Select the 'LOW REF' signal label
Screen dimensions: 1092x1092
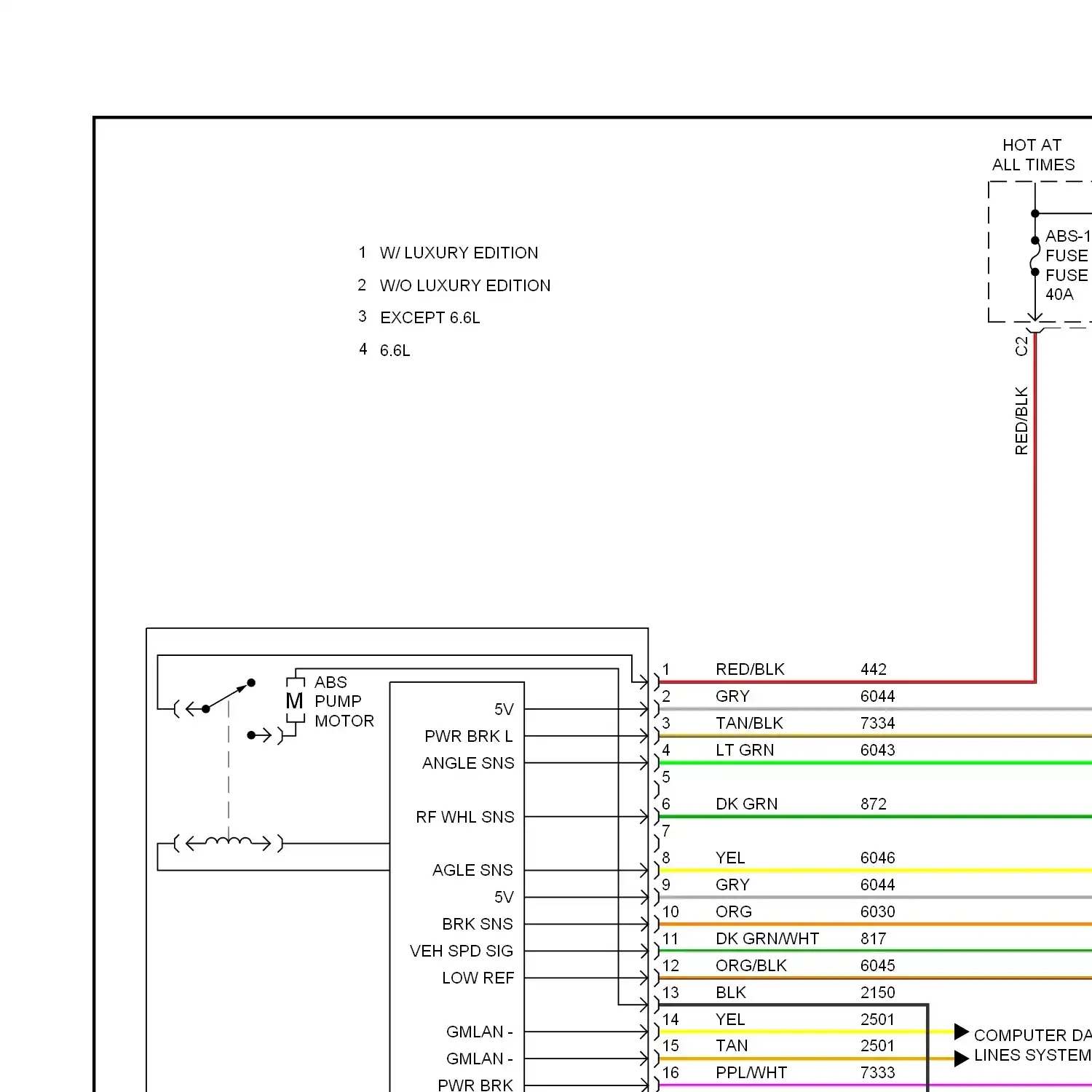click(478, 978)
